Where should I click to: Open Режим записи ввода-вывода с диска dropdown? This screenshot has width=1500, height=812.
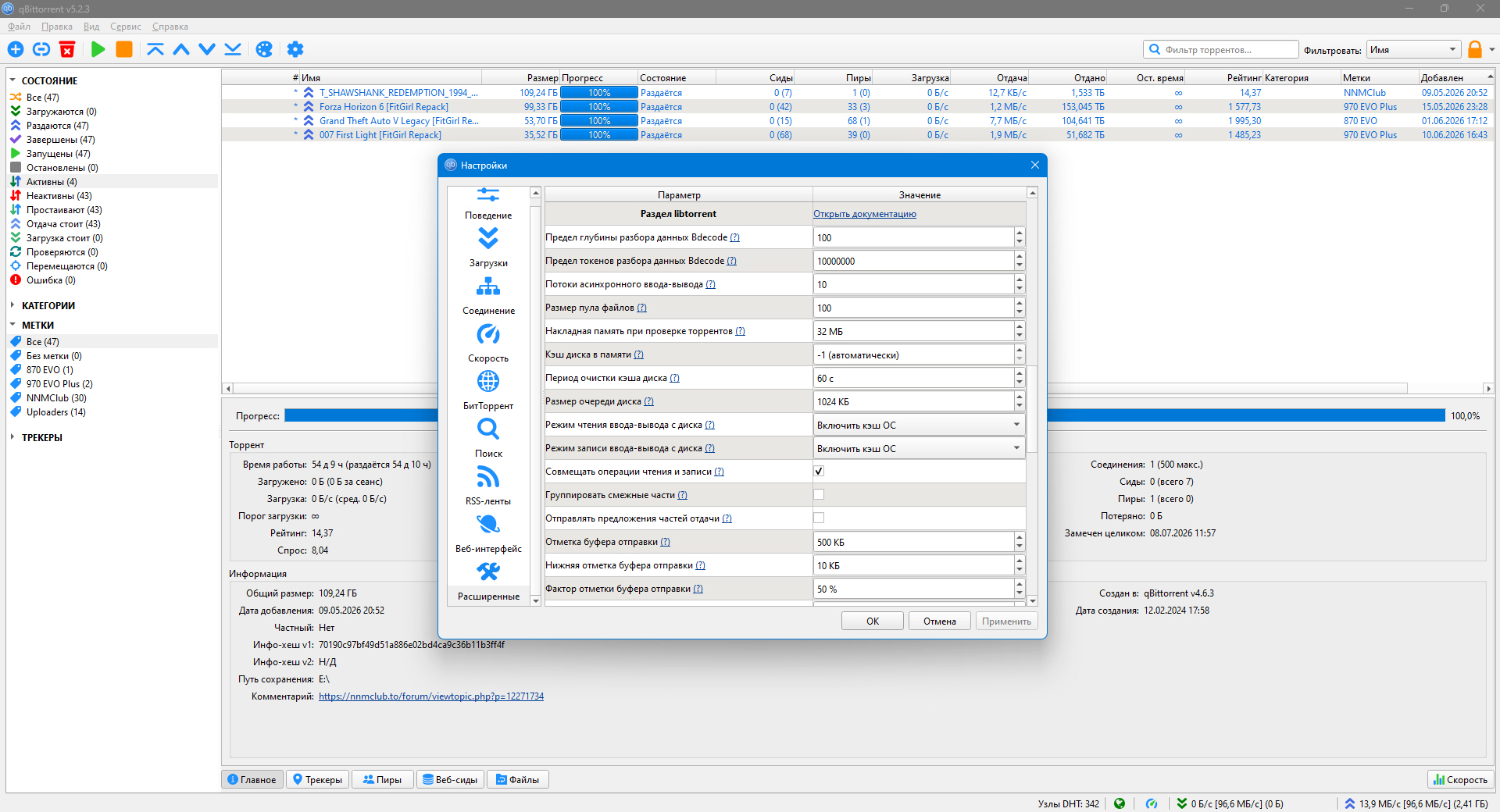point(919,448)
